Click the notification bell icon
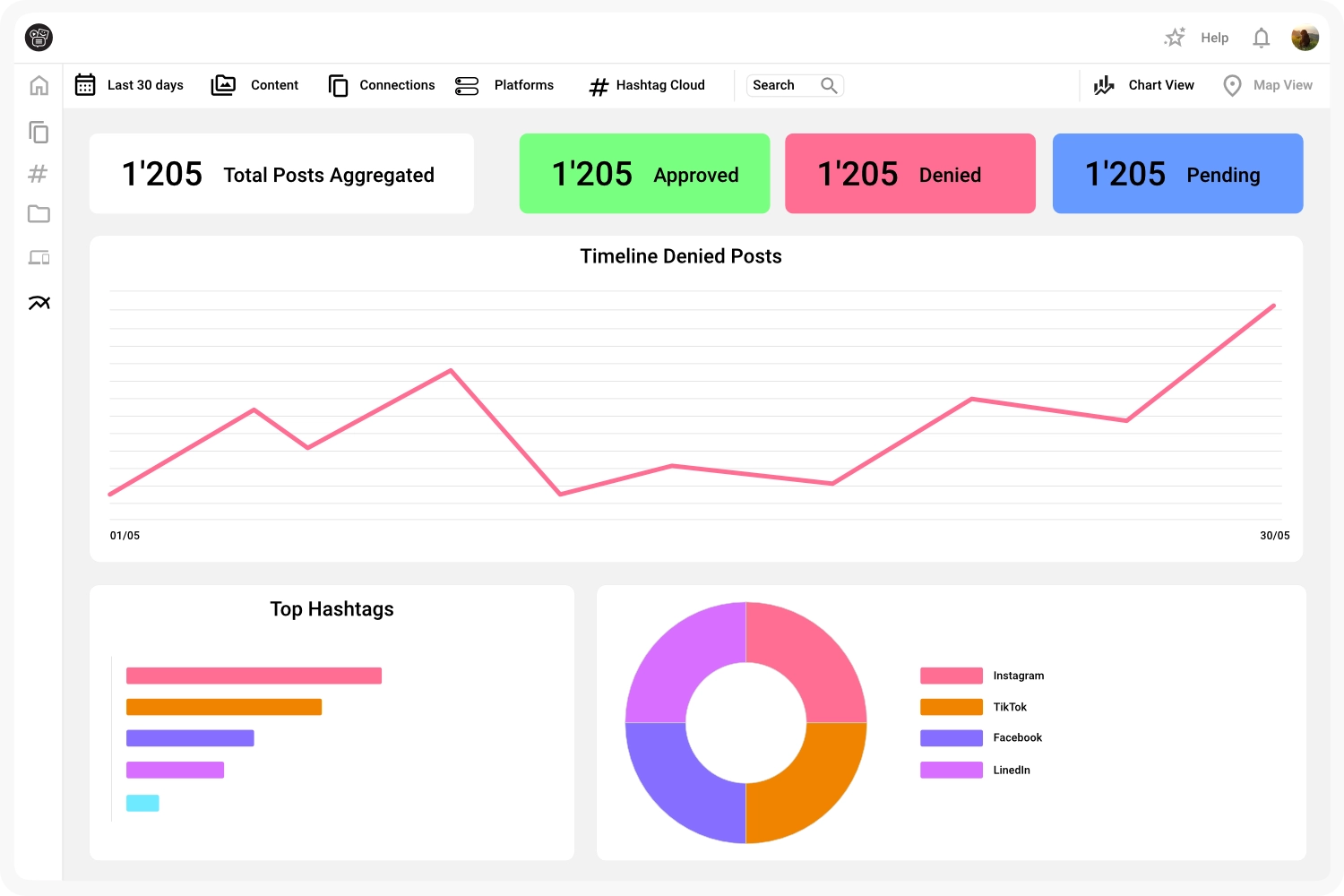The image size is (1344, 896). click(x=1261, y=38)
